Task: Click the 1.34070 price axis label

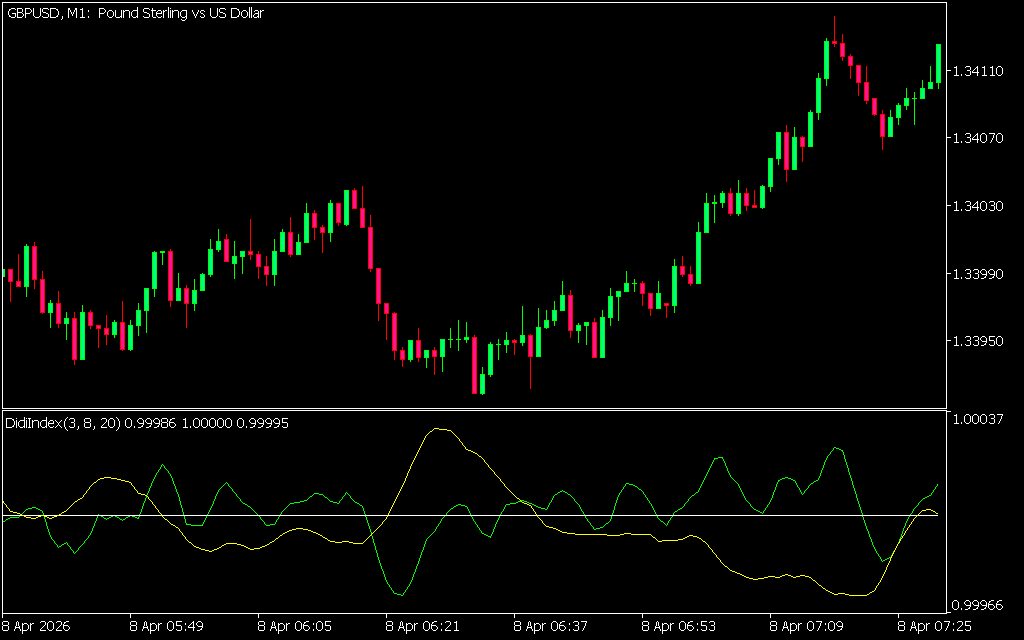Action: pyautogui.click(x=979, y=139)
